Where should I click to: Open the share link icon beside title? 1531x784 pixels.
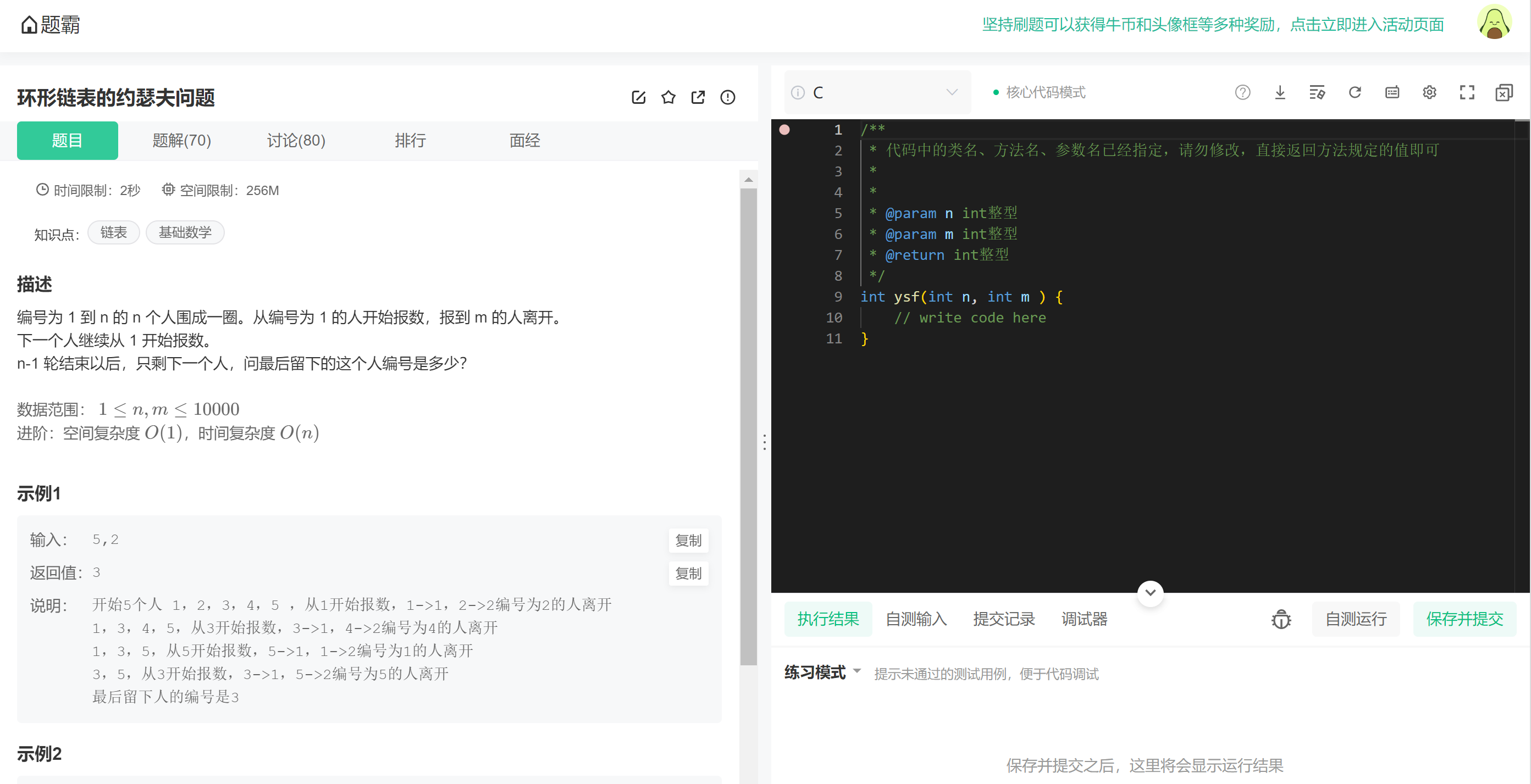point(698,97)
